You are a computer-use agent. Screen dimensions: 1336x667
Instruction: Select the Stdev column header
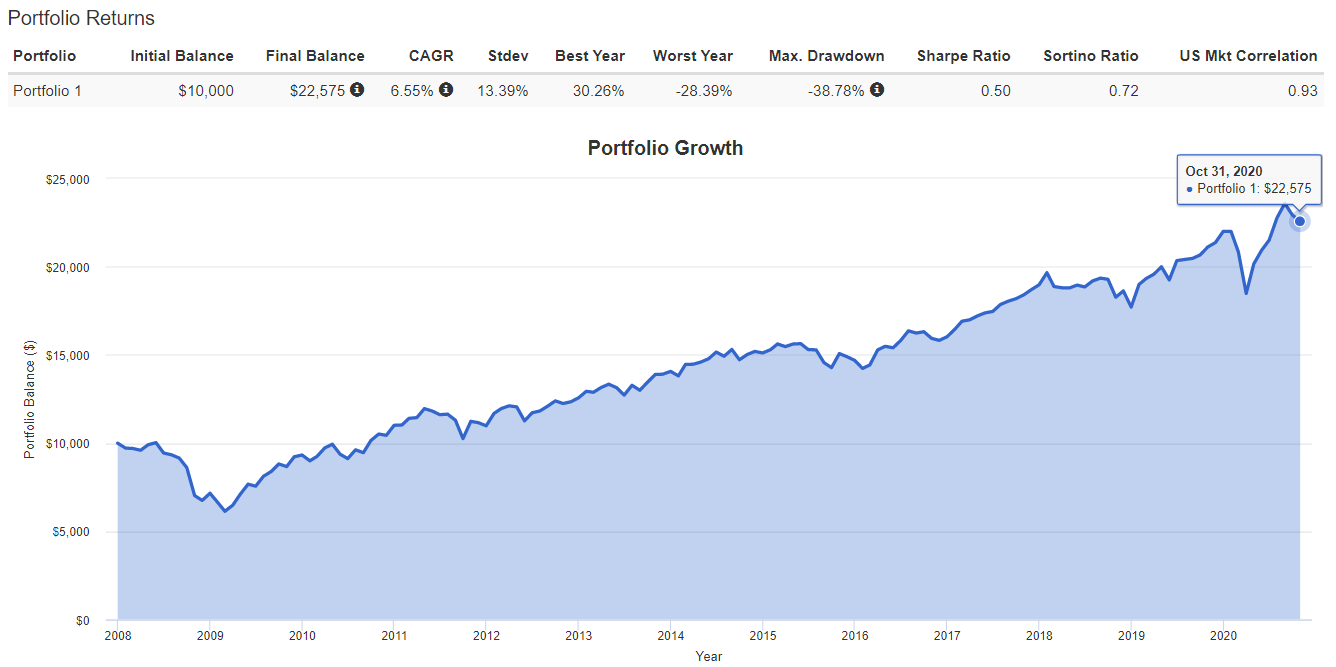(508, 56)
